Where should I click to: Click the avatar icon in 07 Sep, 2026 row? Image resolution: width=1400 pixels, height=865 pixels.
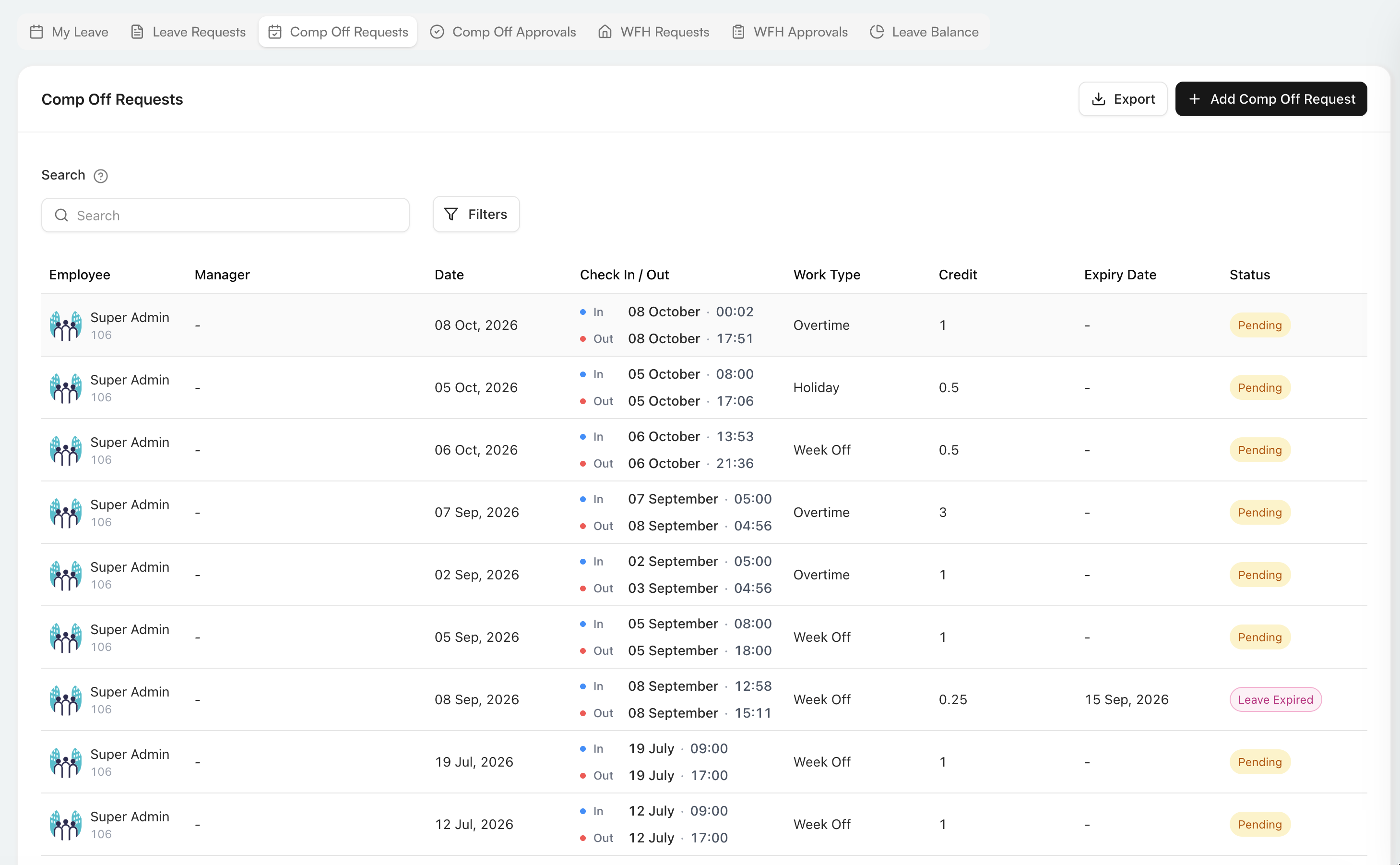(66, 513)
